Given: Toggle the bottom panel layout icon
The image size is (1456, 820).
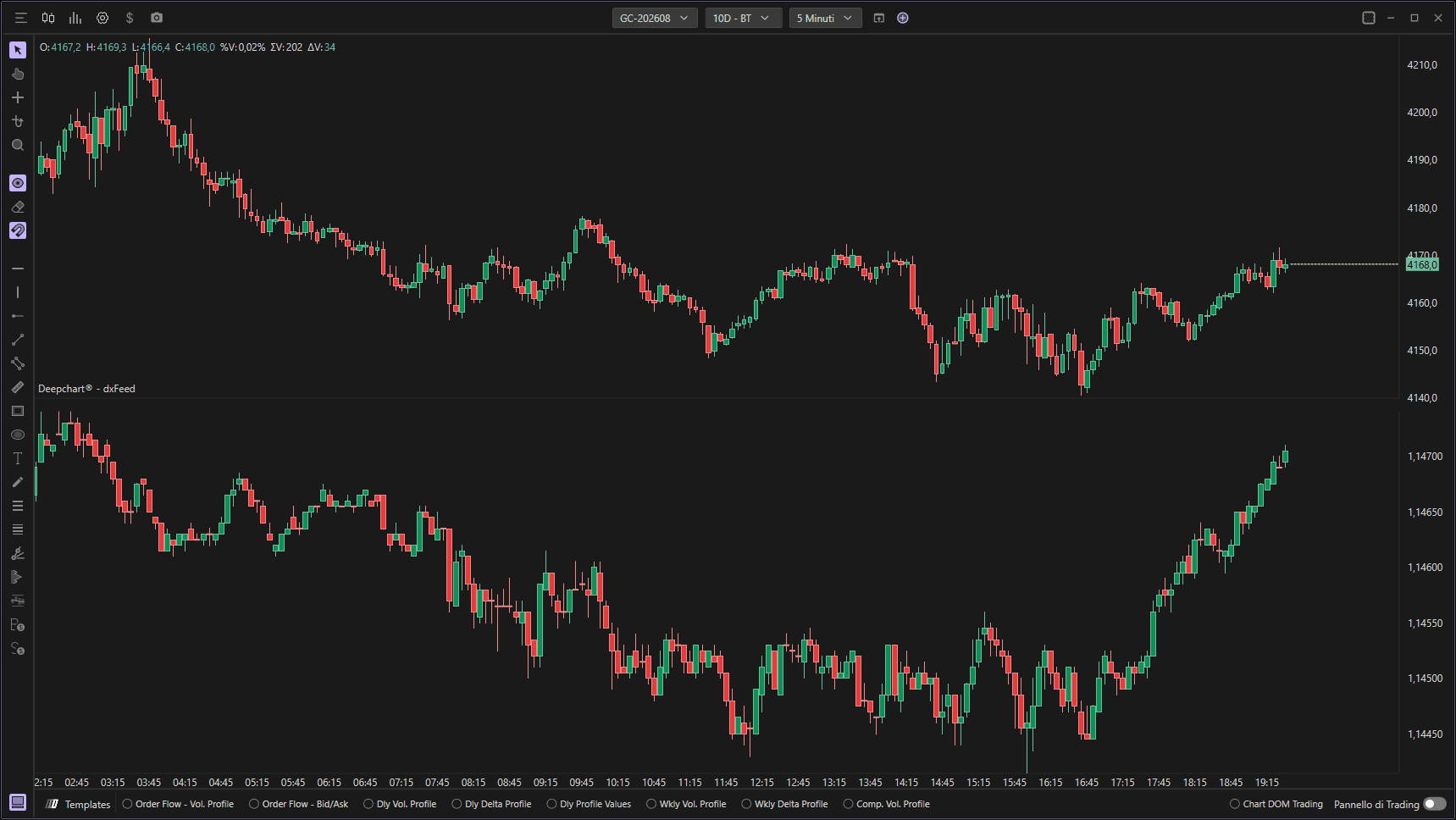Looking at the screenshot, I should (18, 802).
